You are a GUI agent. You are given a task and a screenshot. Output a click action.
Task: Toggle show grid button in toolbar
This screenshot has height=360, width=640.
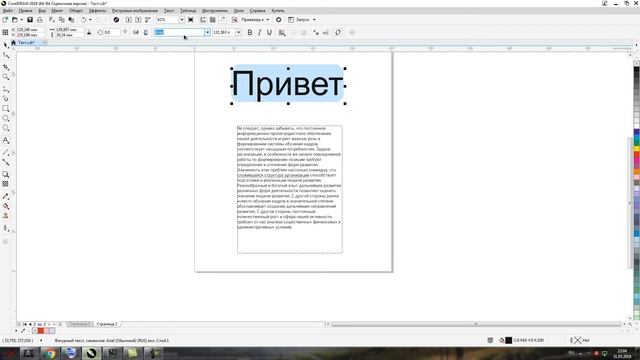(x=213, y=20)
